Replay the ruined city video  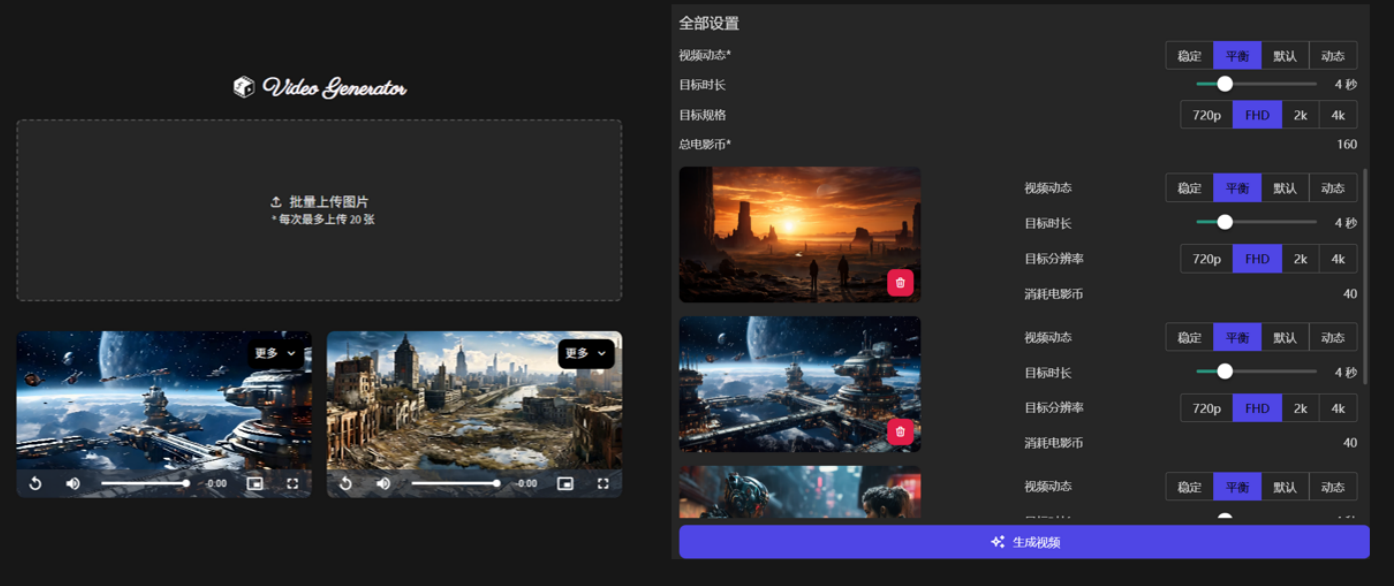pyautogui.click(x=346, y=483)
